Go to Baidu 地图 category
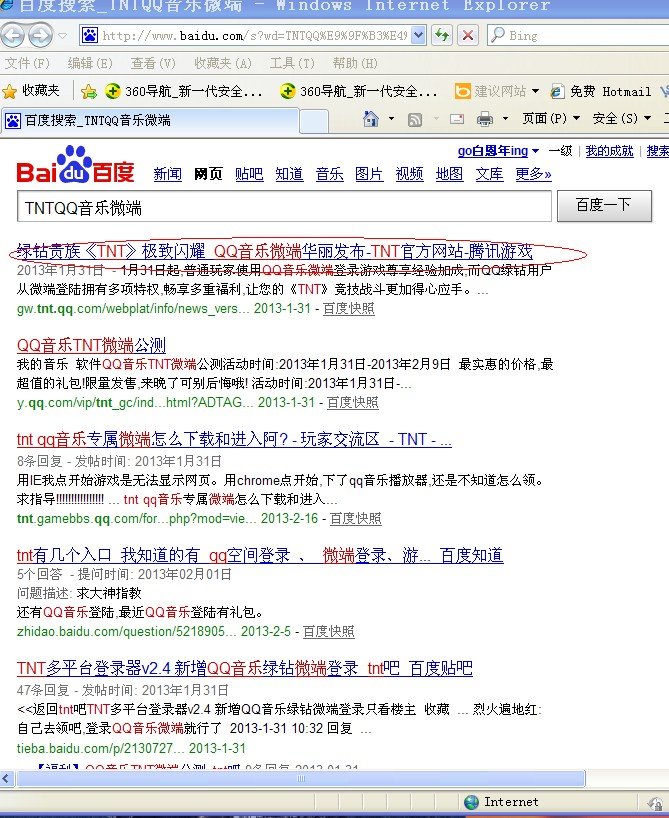This screenshot has height=818, width=669. (449, 174)
